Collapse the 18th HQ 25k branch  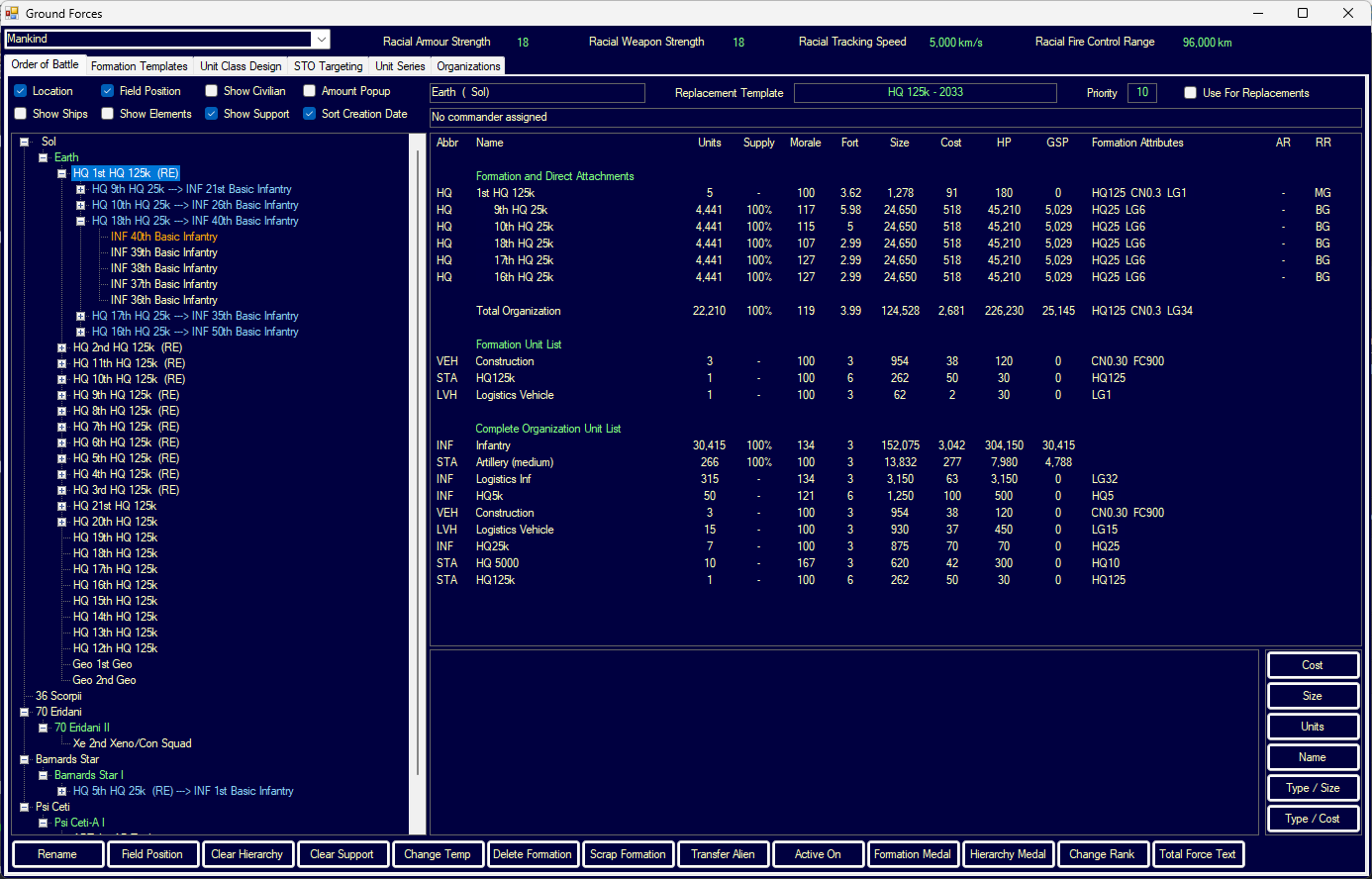click(x=81, y=221)
